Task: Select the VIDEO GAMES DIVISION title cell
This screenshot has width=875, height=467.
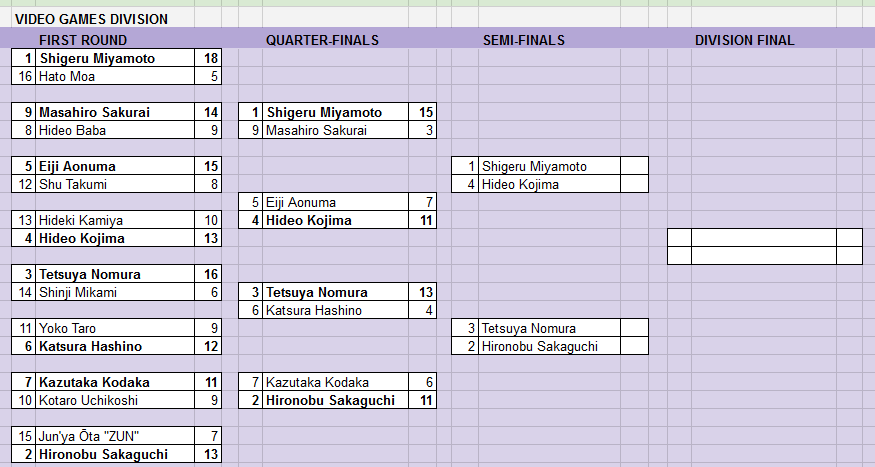Action: pos(92,19)
